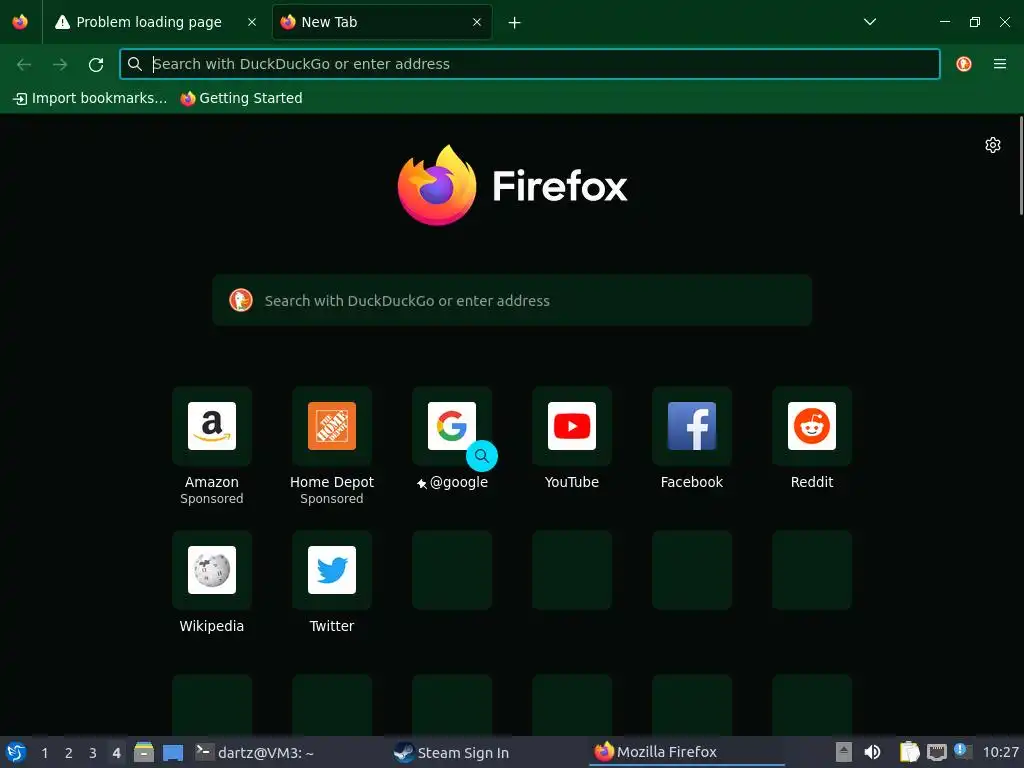1024x768 pixels.
Task: Click the update notifier tray icon
Action: point(962,751)
